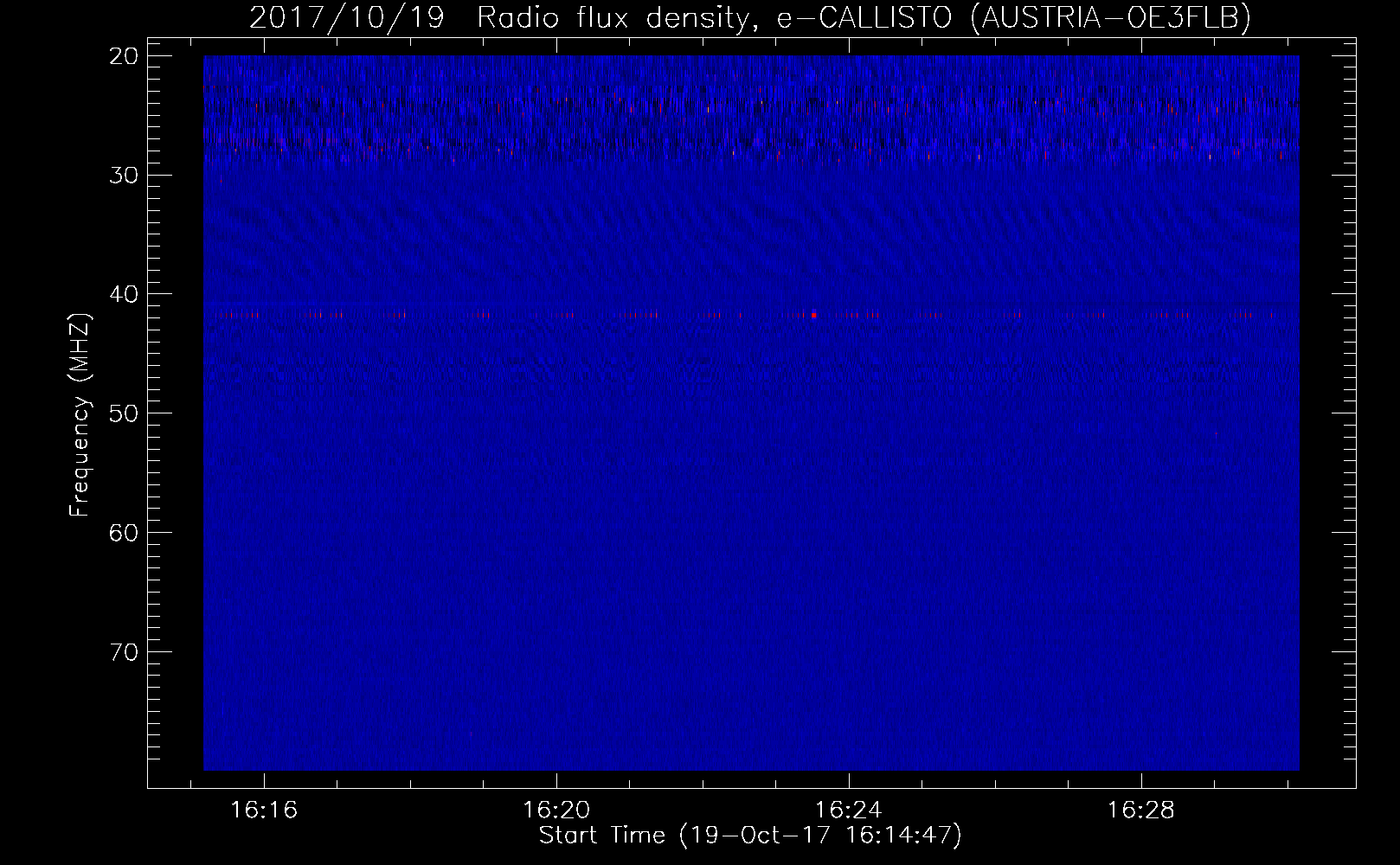Click the 16:16 time tick label
1400x865 pixels.
(x=265, y=811)
